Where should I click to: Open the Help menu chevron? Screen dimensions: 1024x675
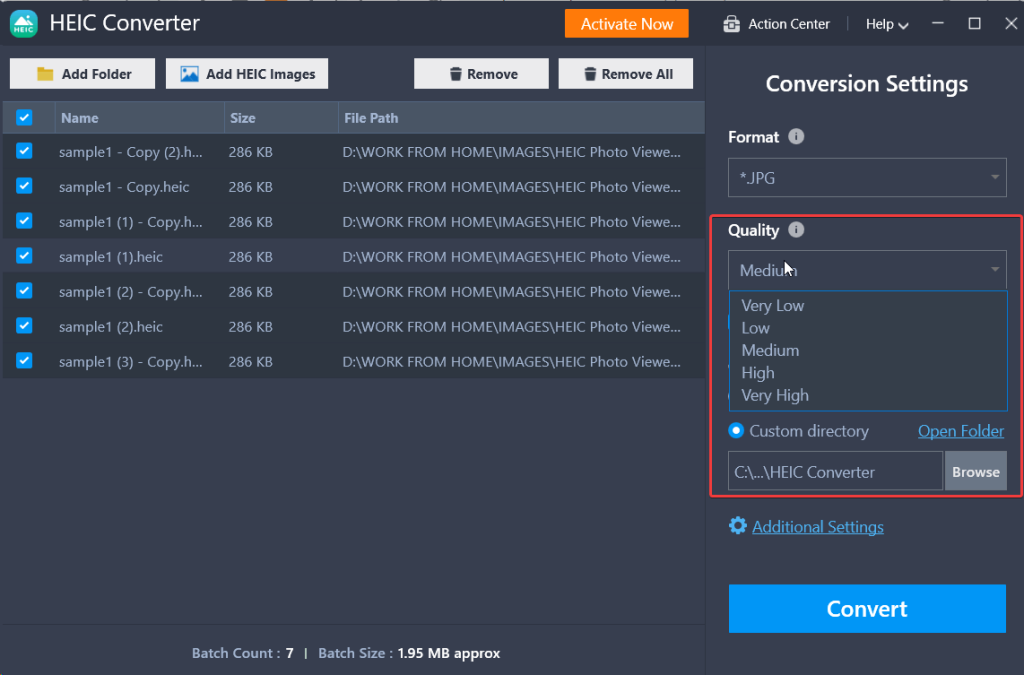903,25
